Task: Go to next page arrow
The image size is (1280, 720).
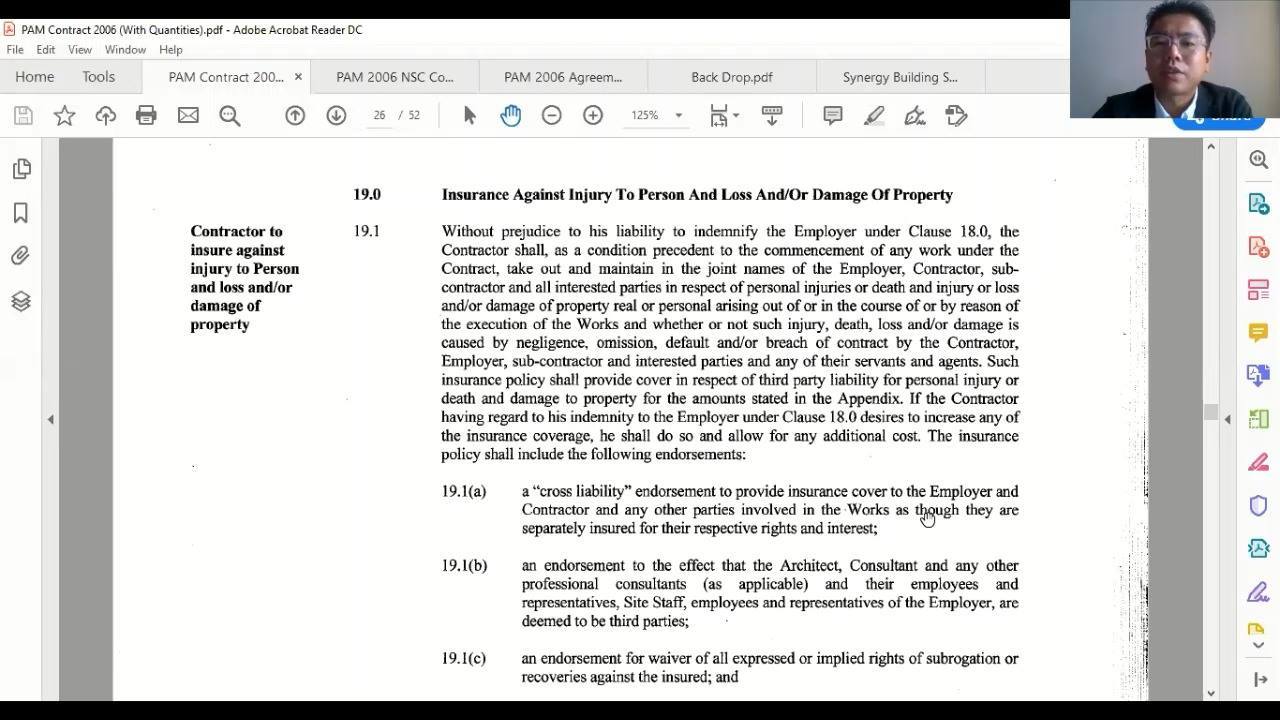Action: pos(336,116)
